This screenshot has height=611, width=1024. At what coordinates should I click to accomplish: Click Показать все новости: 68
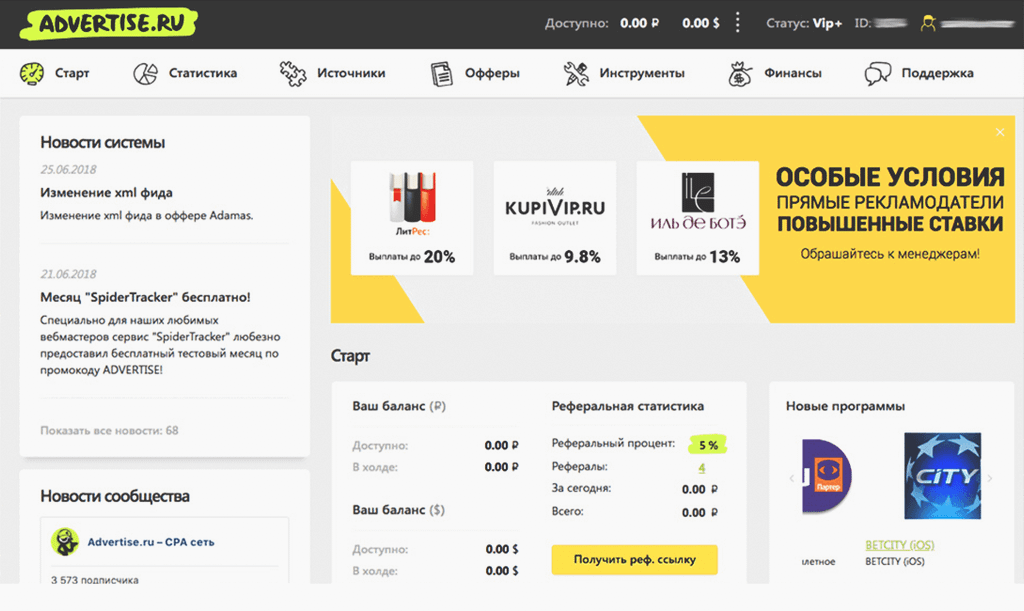[x=109, y=430]
